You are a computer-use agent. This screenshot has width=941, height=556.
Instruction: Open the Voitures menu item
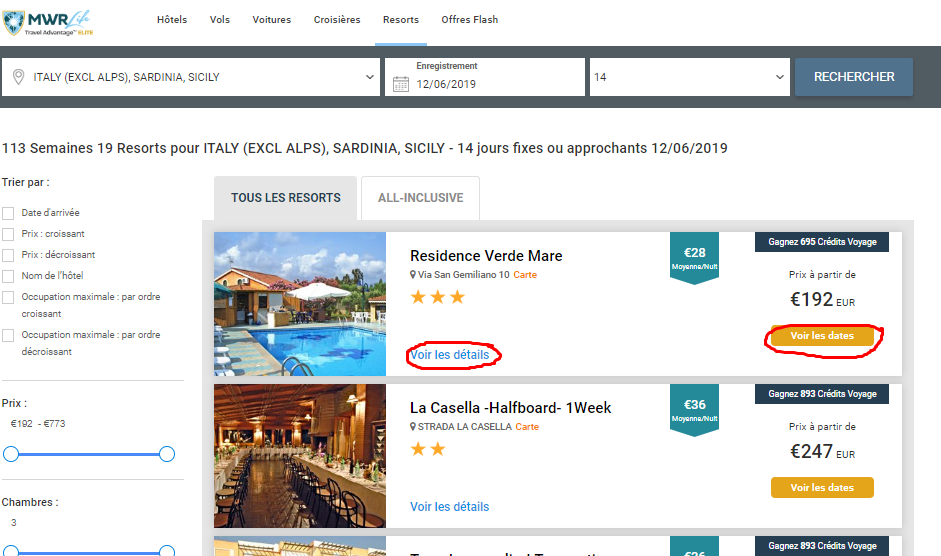pyautogui.click(x=272, y=20)
